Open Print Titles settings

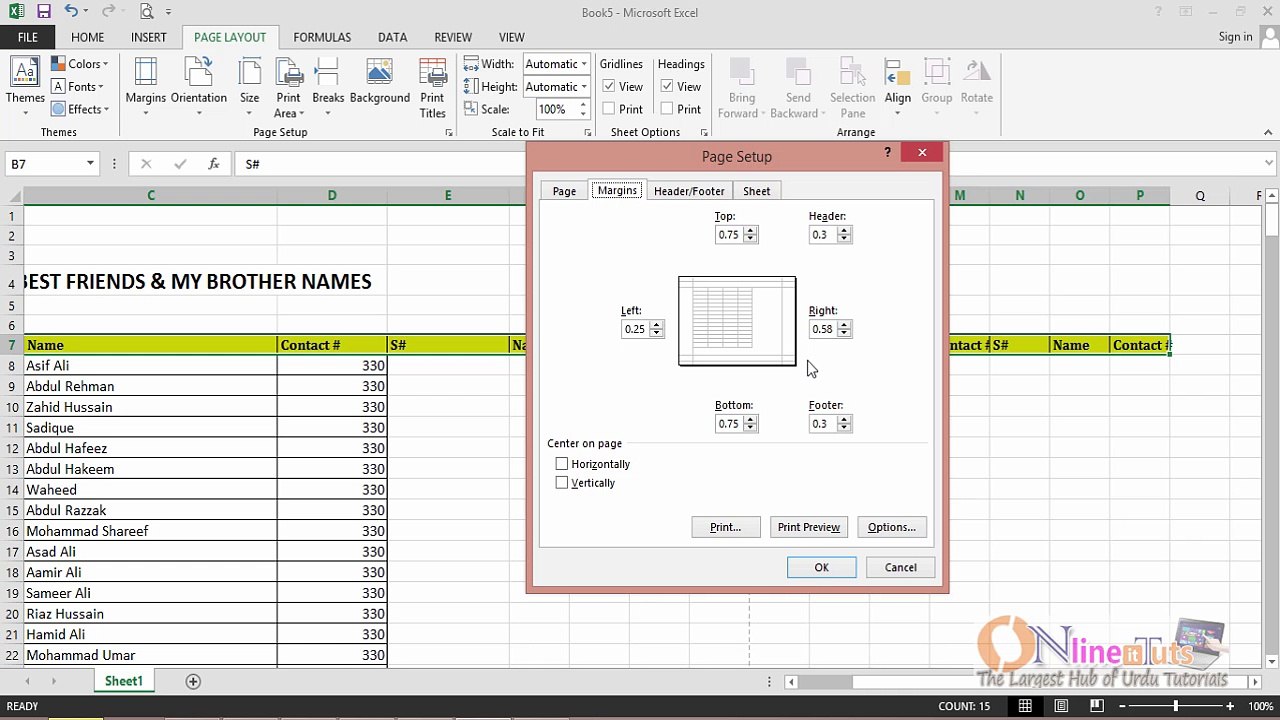point(432,87)
